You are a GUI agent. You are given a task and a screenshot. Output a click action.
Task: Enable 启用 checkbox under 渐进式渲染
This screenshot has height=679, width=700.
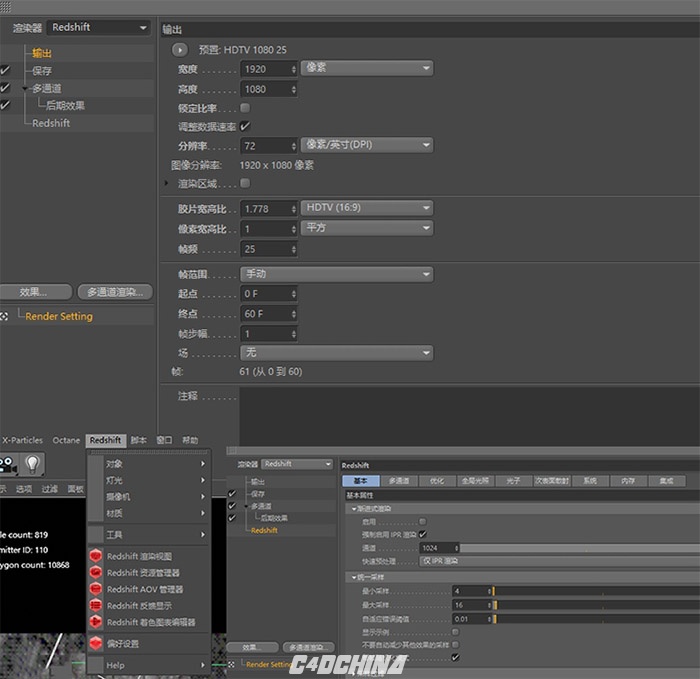point(422,521)
